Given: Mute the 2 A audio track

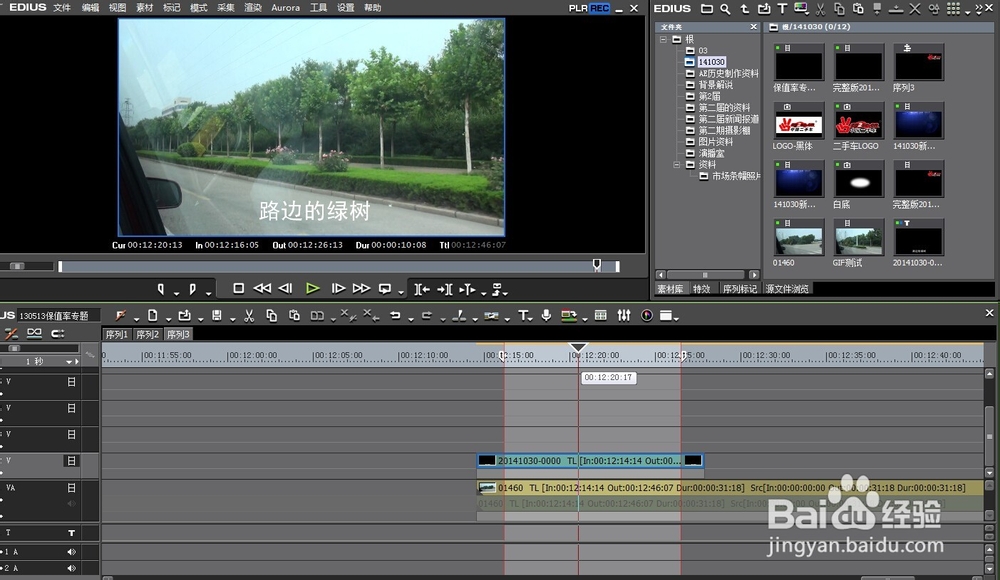Looking at the screenshot, I should [x=71, y=568].
